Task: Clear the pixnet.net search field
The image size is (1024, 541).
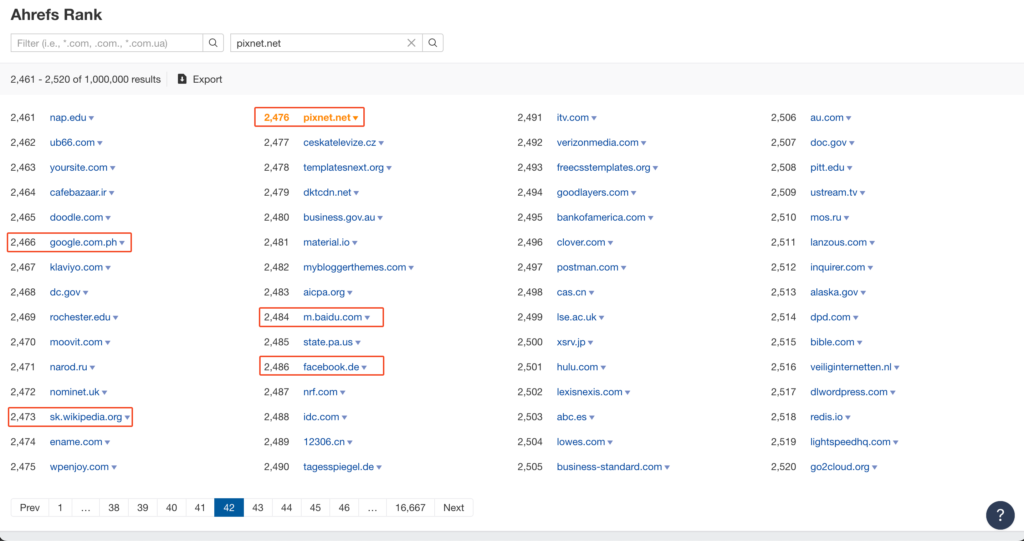Action: click(x=411, y=43)
